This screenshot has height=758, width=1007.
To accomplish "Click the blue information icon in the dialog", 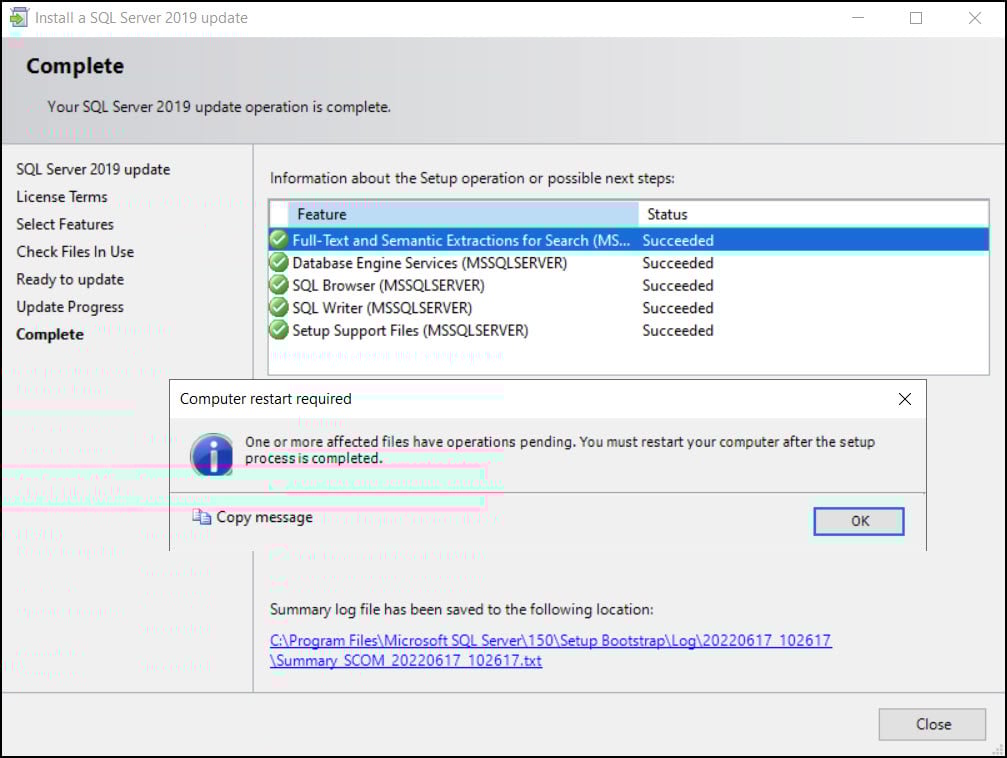I will (x=212, y=454).
